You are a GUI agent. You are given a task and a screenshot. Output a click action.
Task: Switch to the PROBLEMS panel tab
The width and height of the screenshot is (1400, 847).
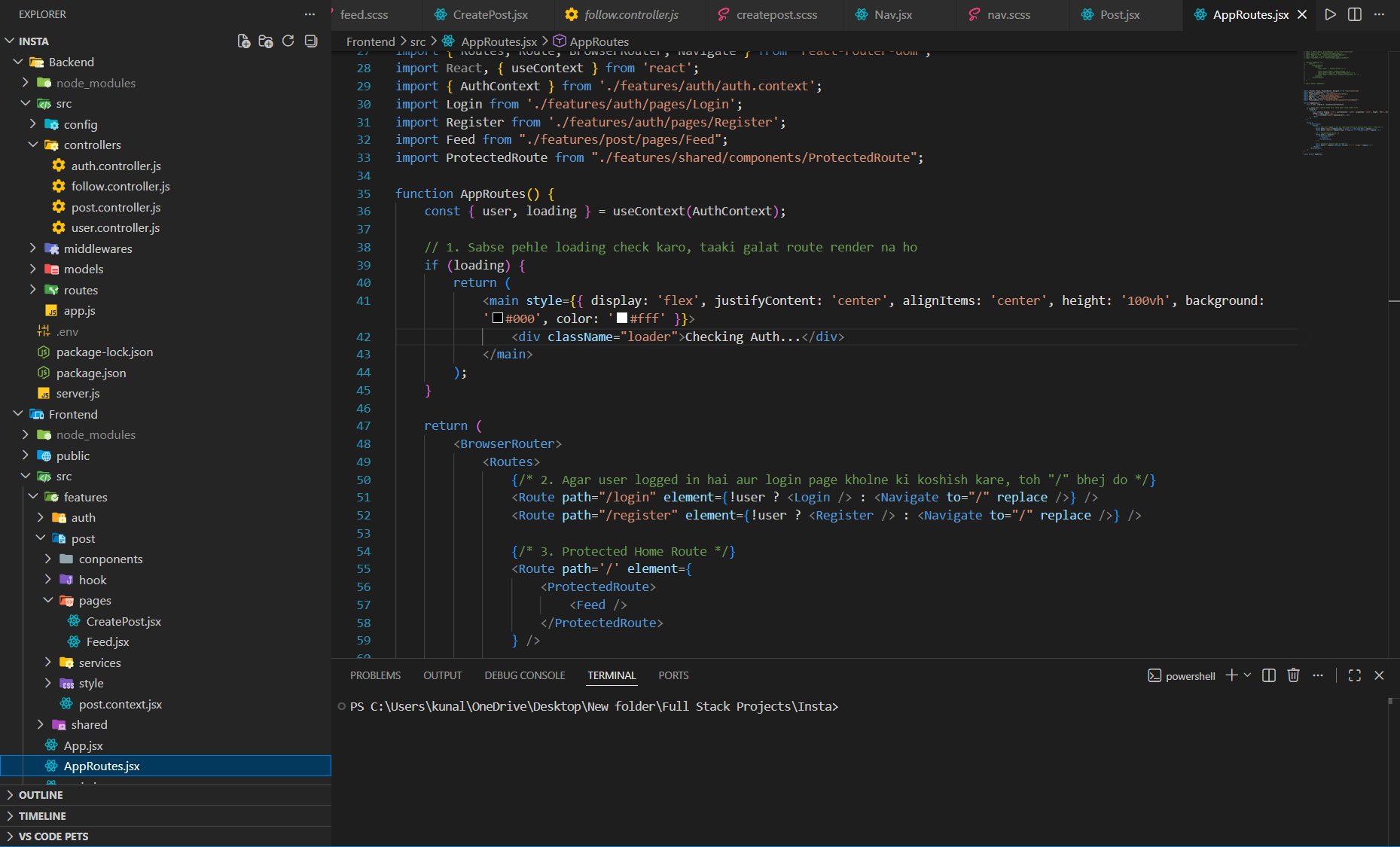coord(375,675)
